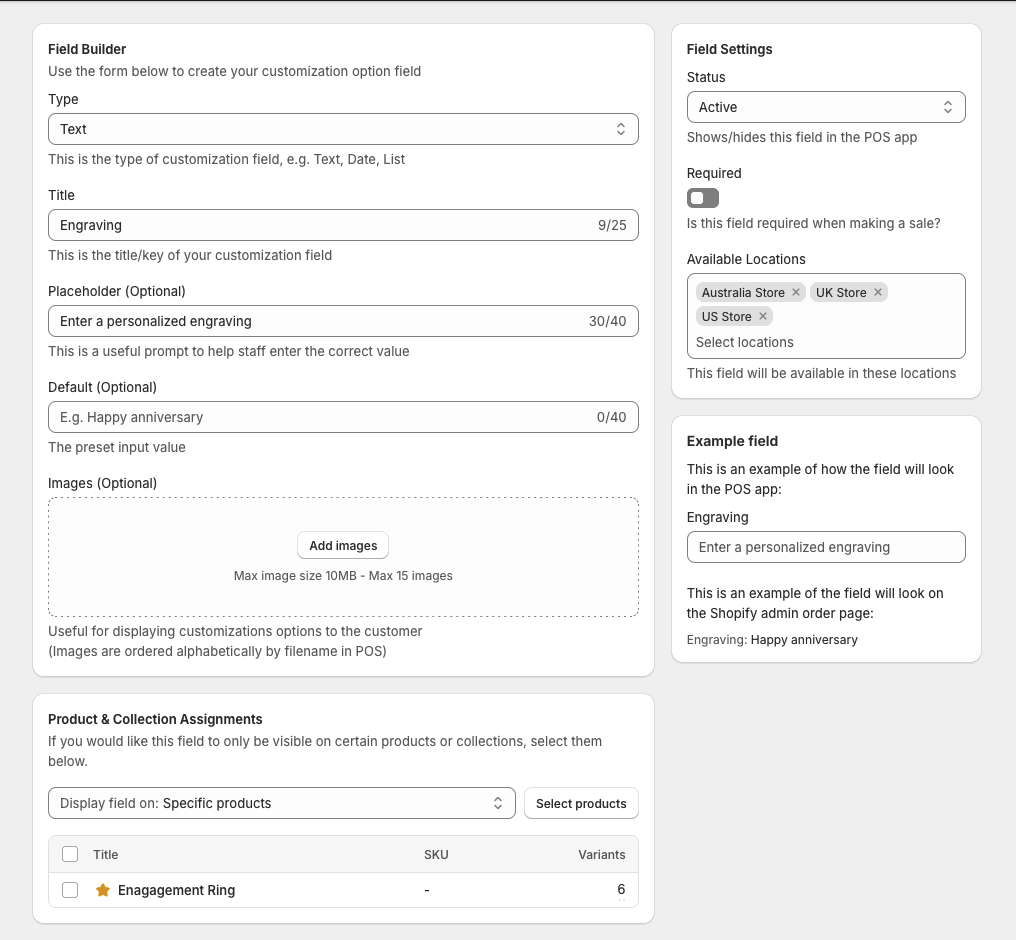Click the Select products button

581,802
